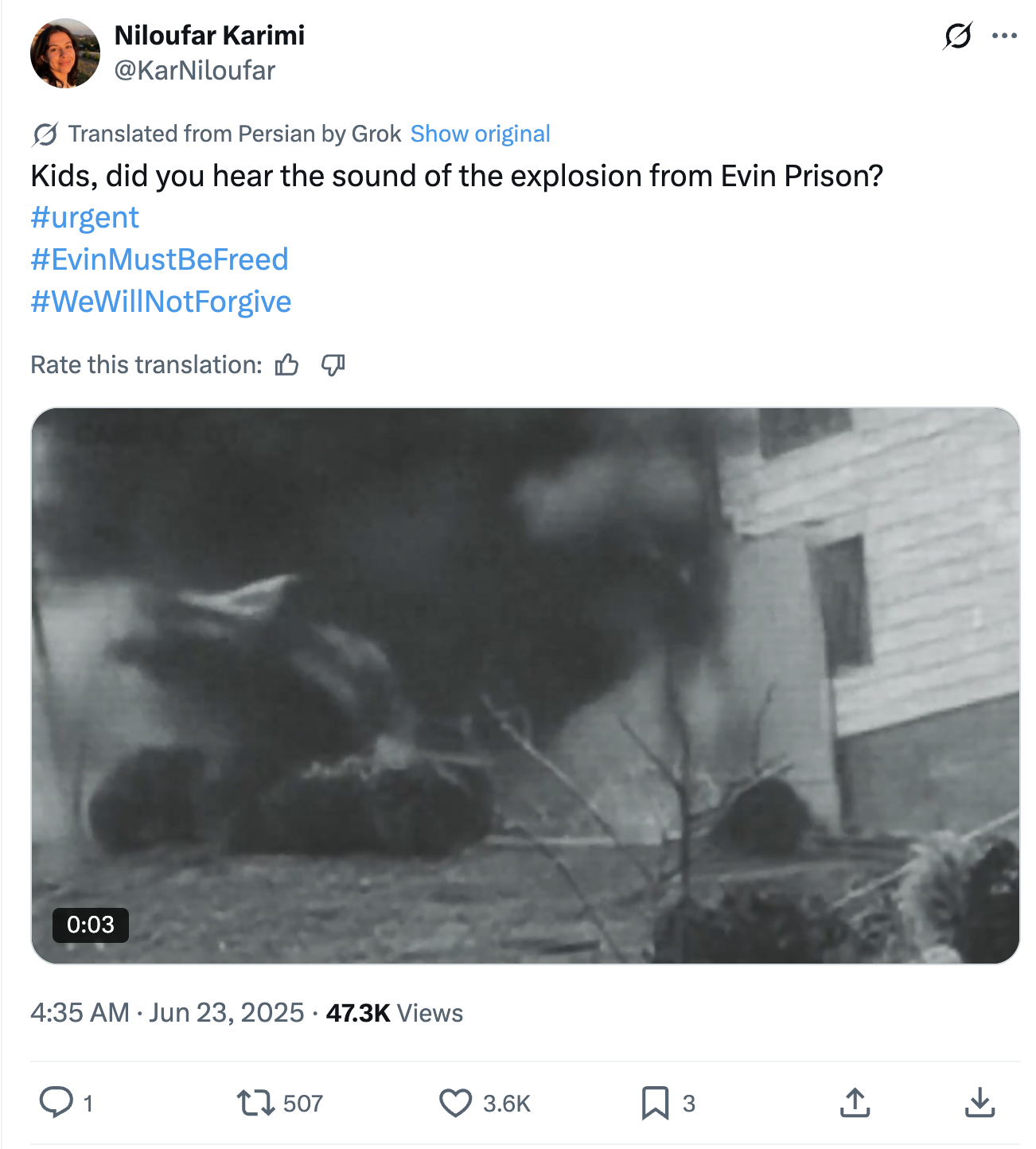Open the #urgent hashtag

point(85,217)
